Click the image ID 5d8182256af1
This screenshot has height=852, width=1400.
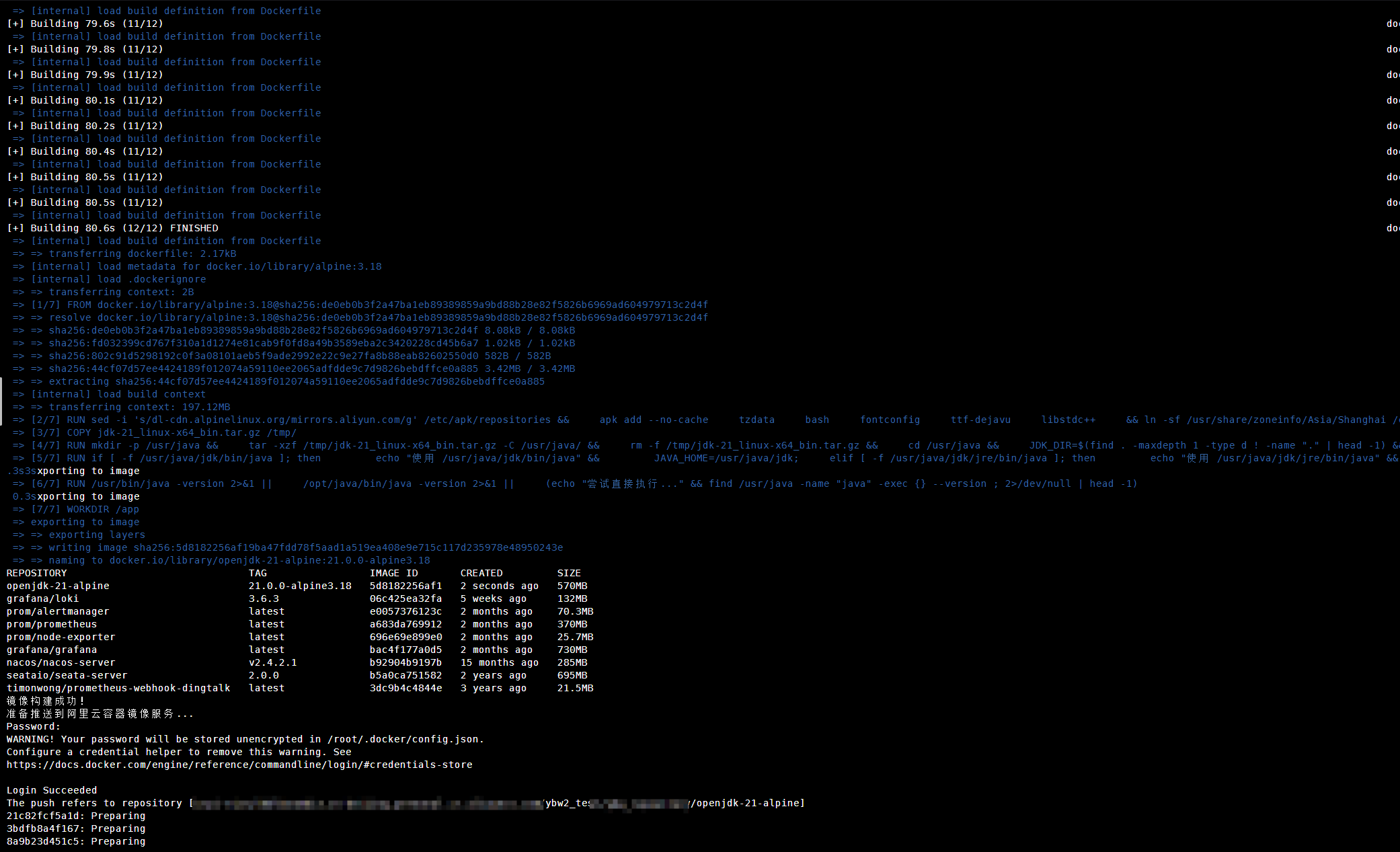[405, 586]
